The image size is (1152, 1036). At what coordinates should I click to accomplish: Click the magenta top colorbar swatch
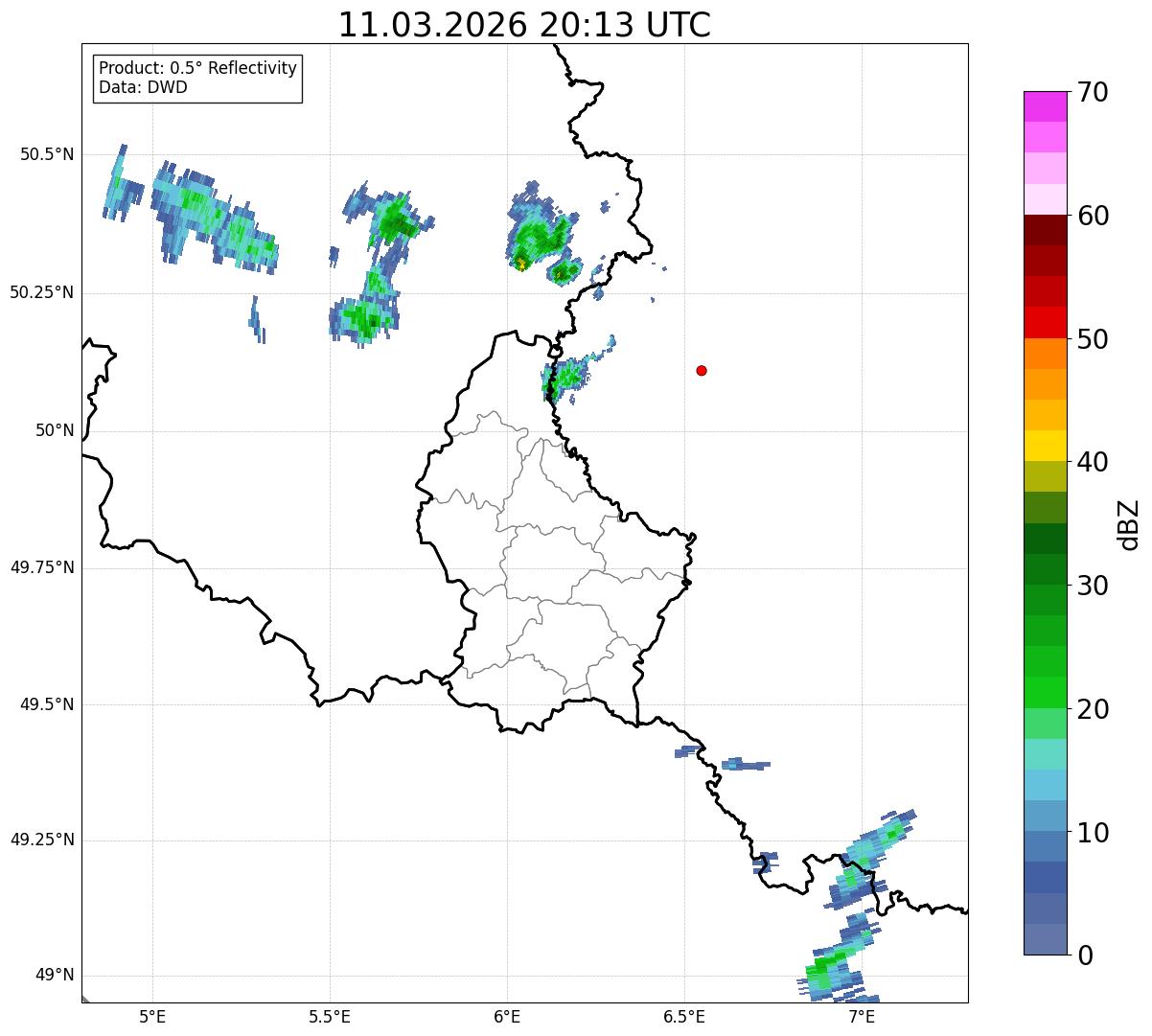(1045, 106)
